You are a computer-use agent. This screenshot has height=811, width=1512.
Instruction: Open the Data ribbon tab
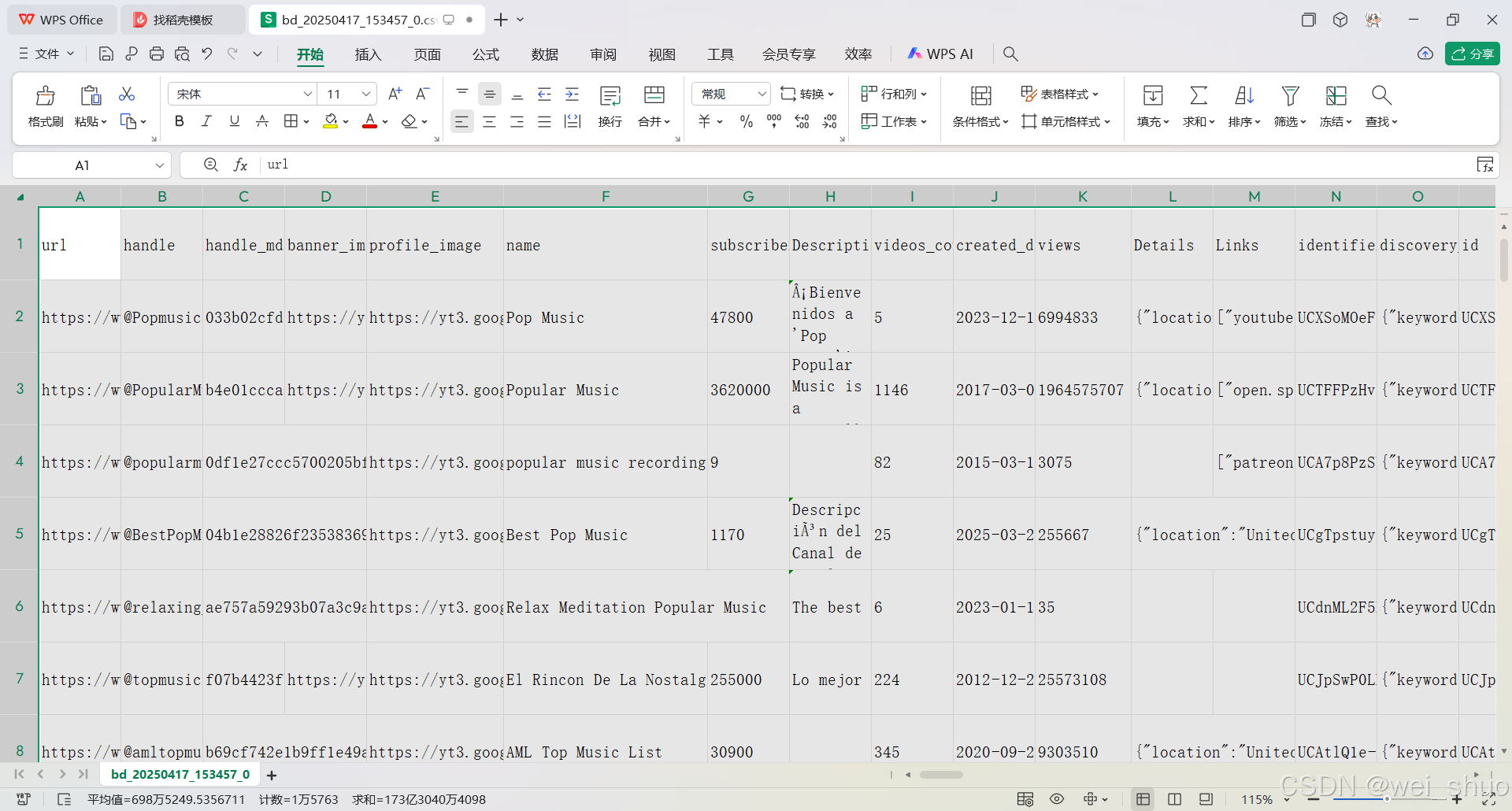pos(545,54)
